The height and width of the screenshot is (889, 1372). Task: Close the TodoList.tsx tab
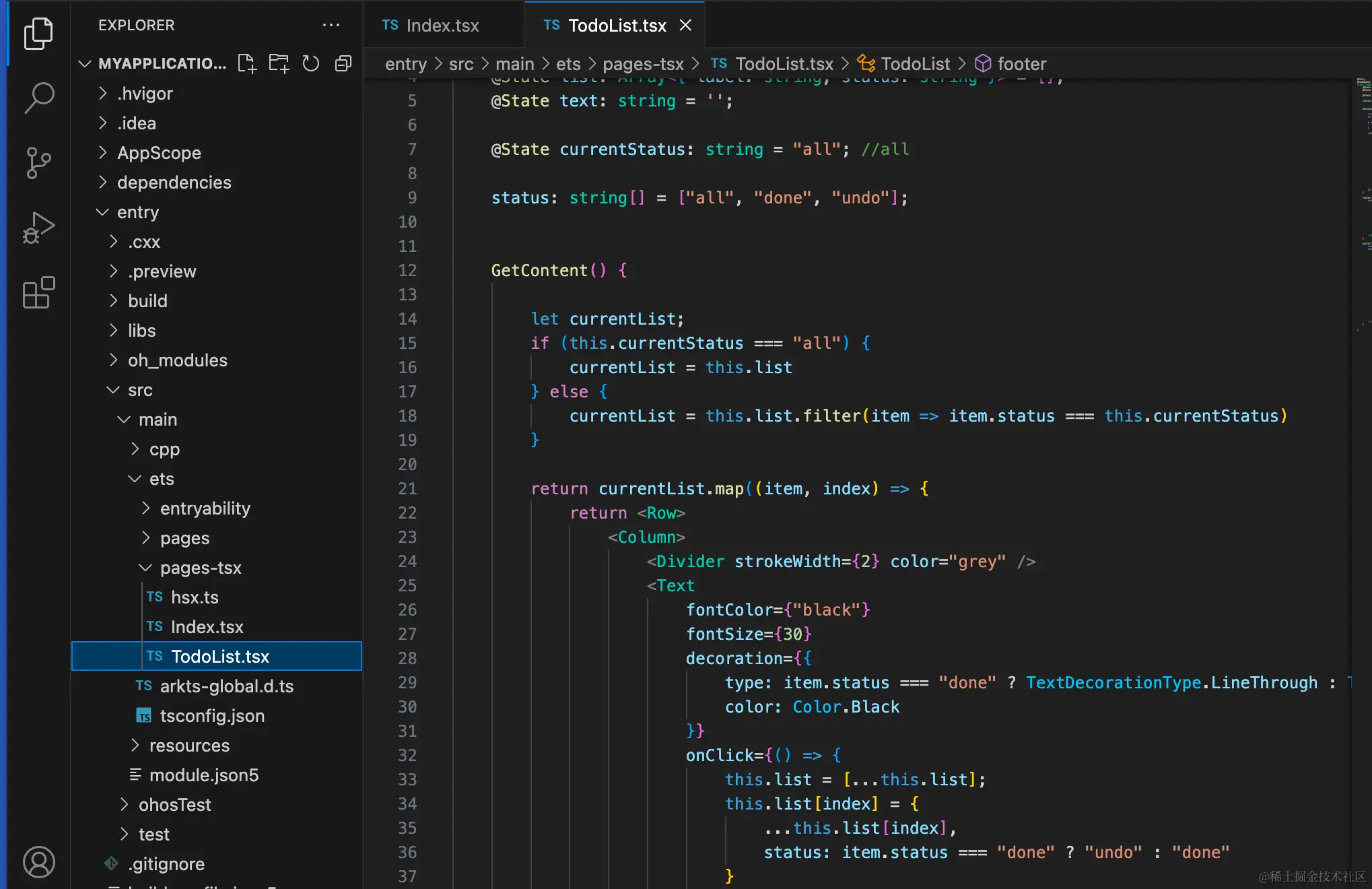coord(685,26)
